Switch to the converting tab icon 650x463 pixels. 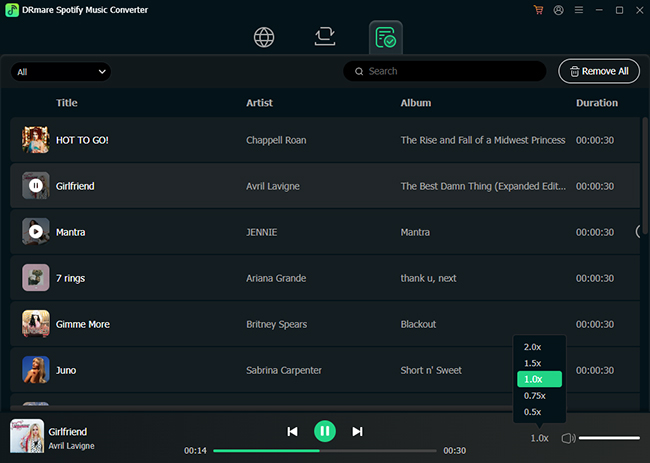324,38
